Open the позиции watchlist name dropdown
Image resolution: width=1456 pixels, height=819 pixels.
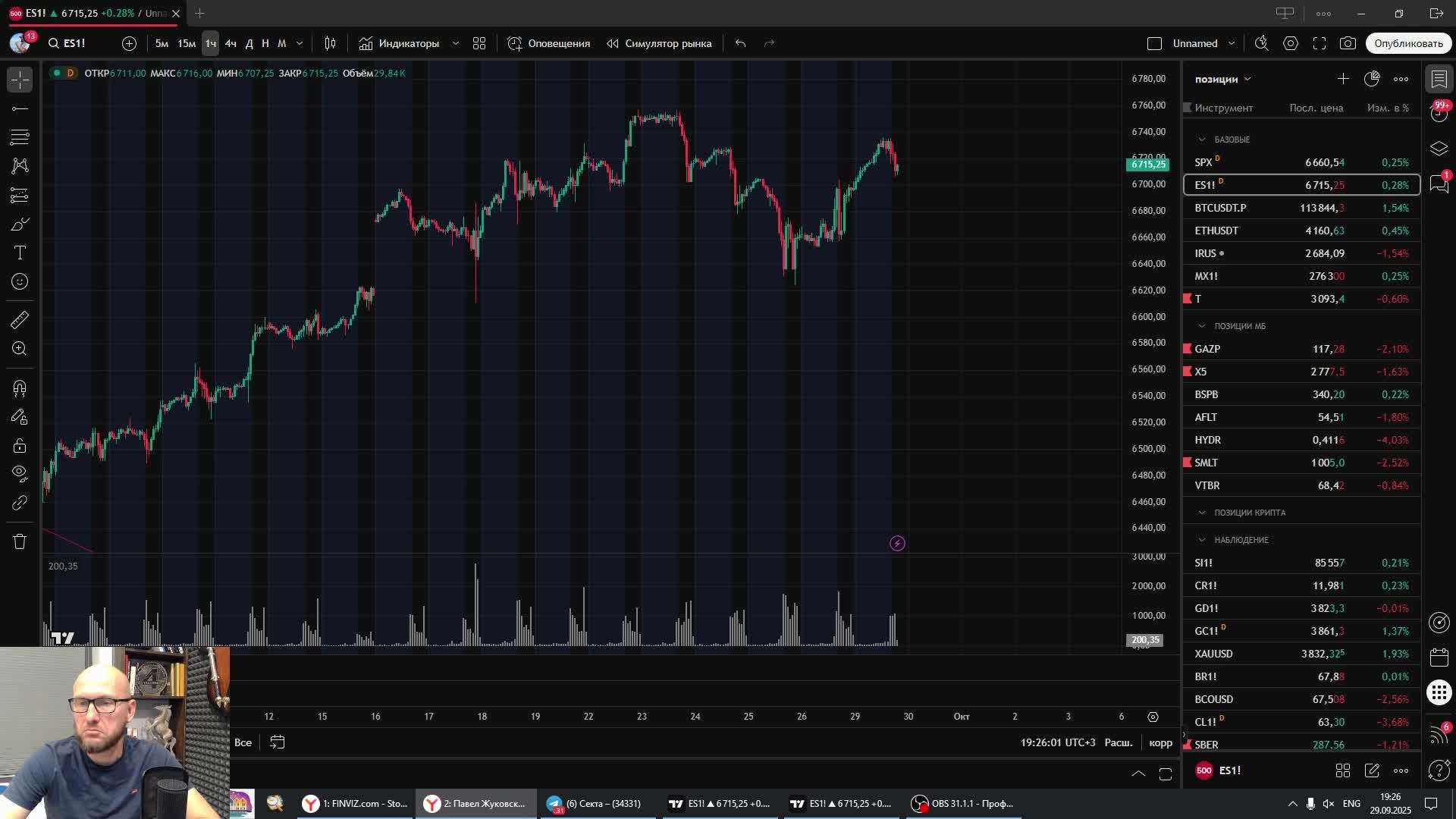1222,79
